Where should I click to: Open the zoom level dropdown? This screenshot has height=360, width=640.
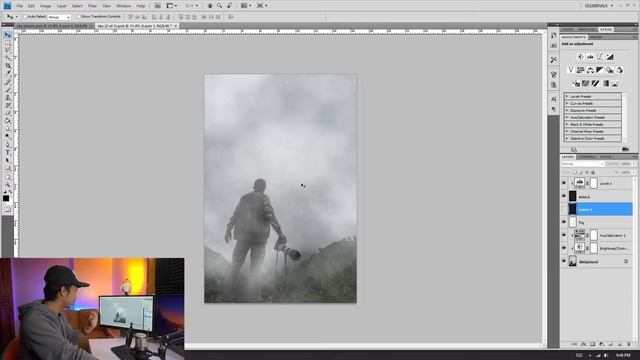coord(191,6)
